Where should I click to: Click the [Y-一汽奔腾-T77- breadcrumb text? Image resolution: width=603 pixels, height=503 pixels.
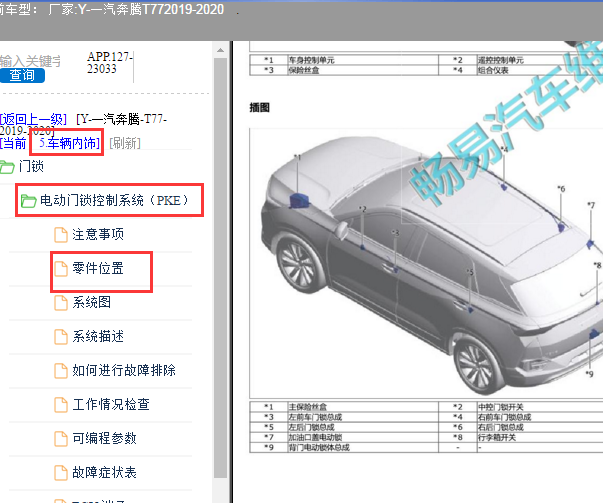tap(122, 119)
